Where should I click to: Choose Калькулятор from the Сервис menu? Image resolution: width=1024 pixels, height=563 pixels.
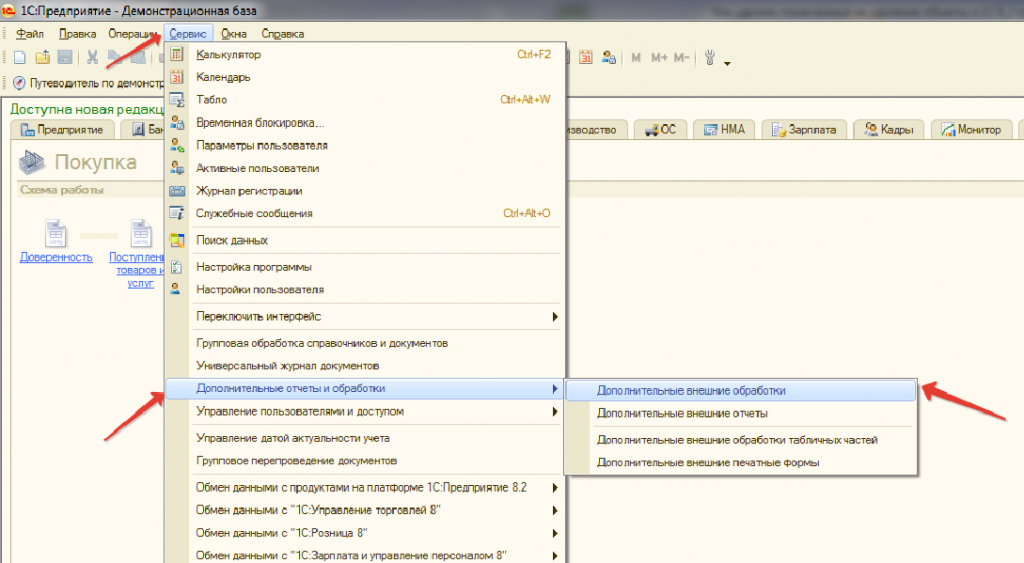[229, 54]
